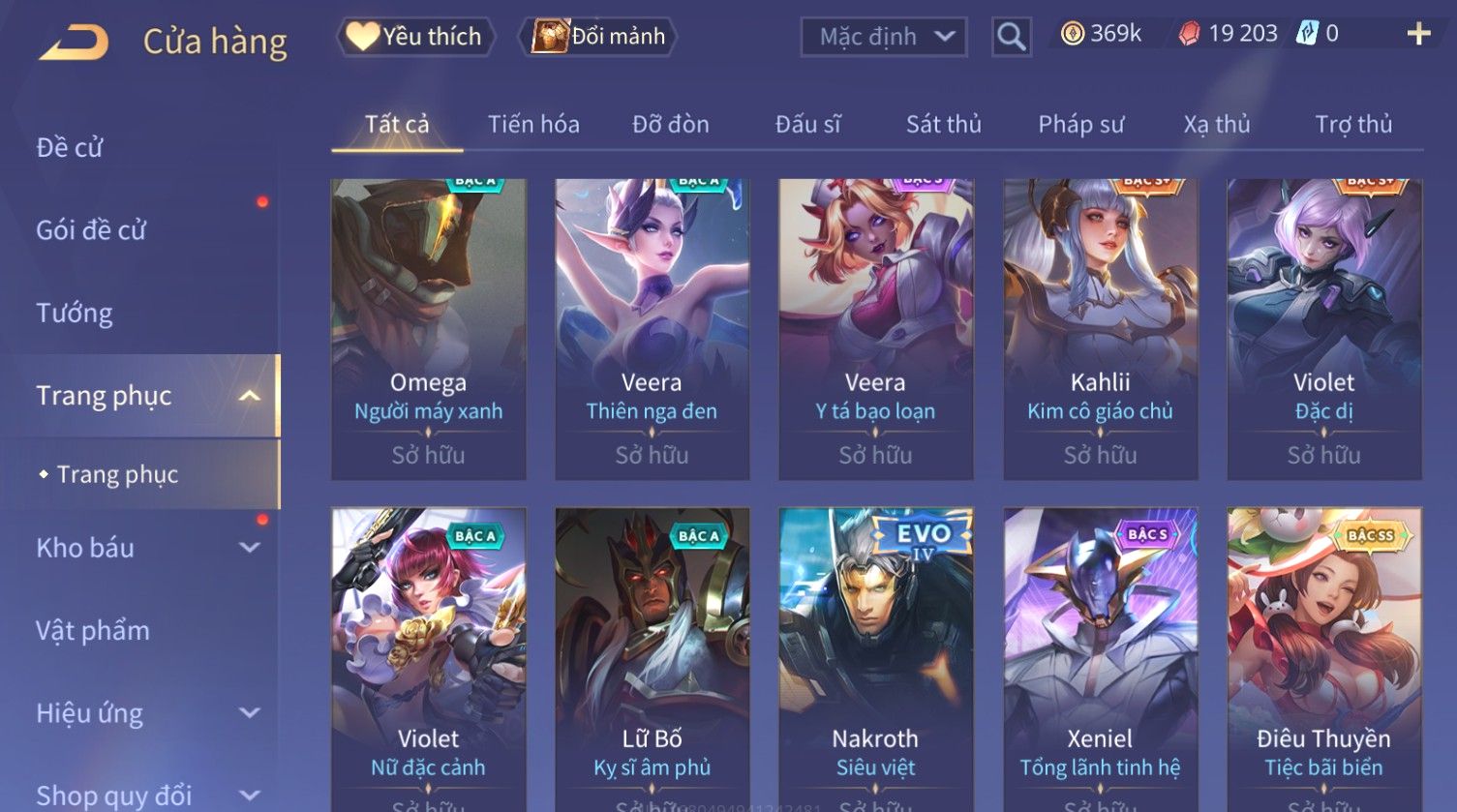Switch to the Pháp sư tab
This screenshot has height=812, width=1457.
(1081, 125)
